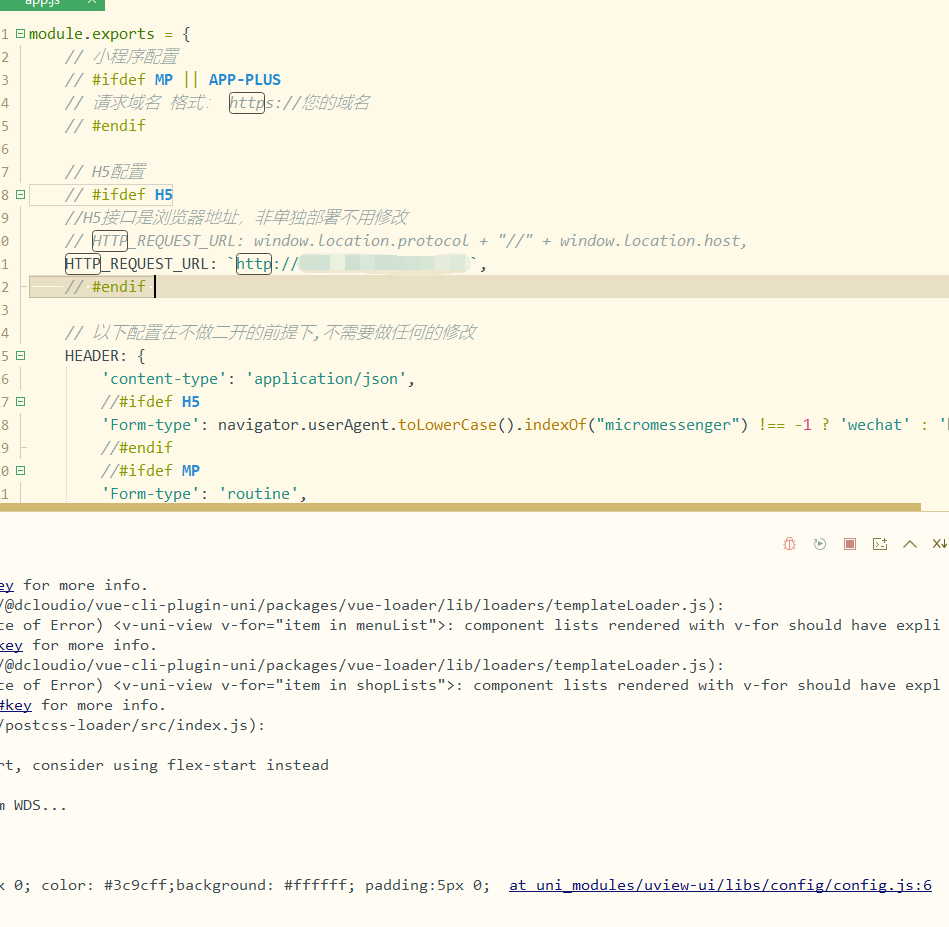This screenshot has width=949, height=927.
Task: Collapse the module.exports code block
Action: [x=21, y=34]
